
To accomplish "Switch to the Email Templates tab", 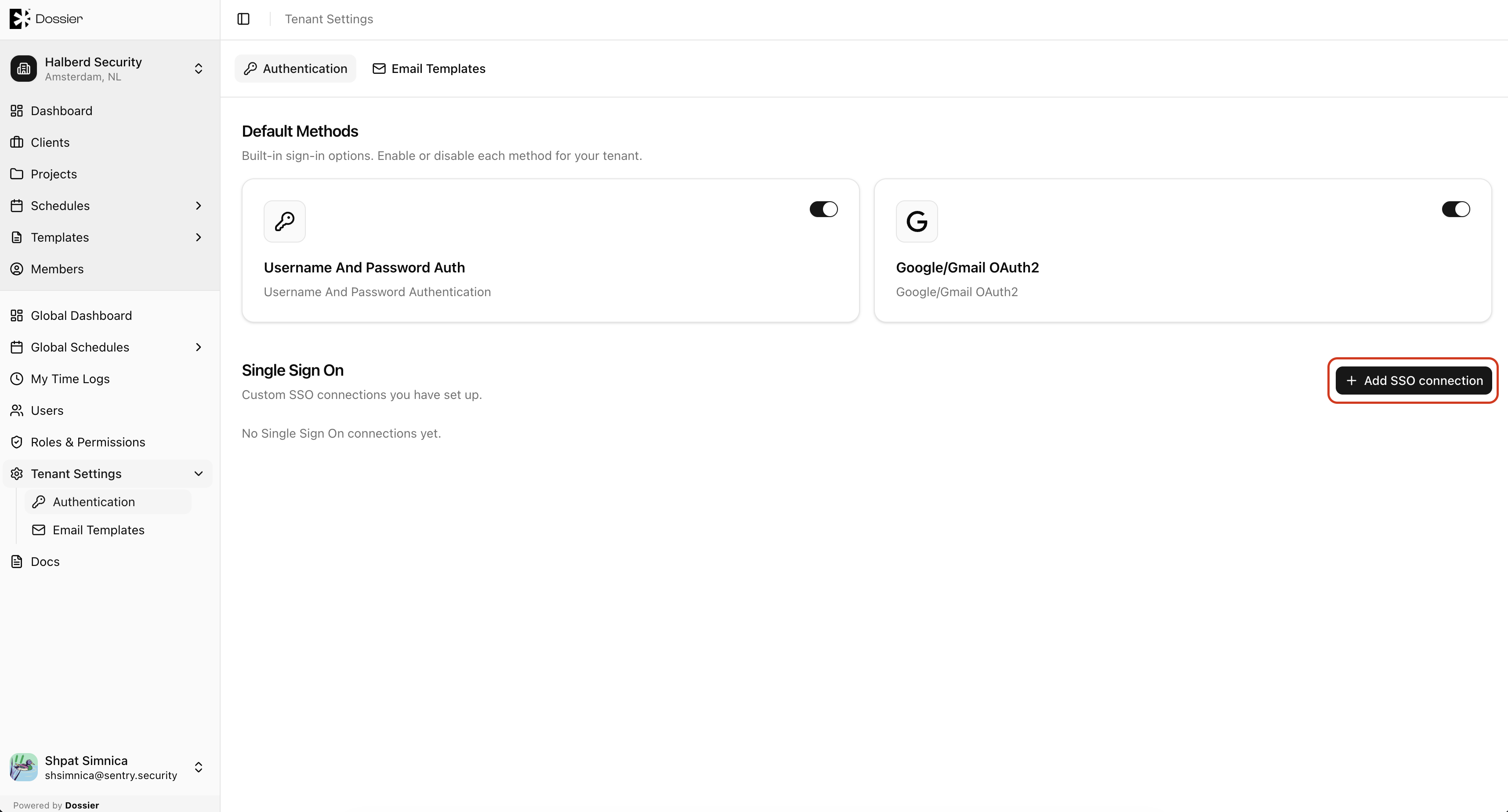I will pos(429,69).
